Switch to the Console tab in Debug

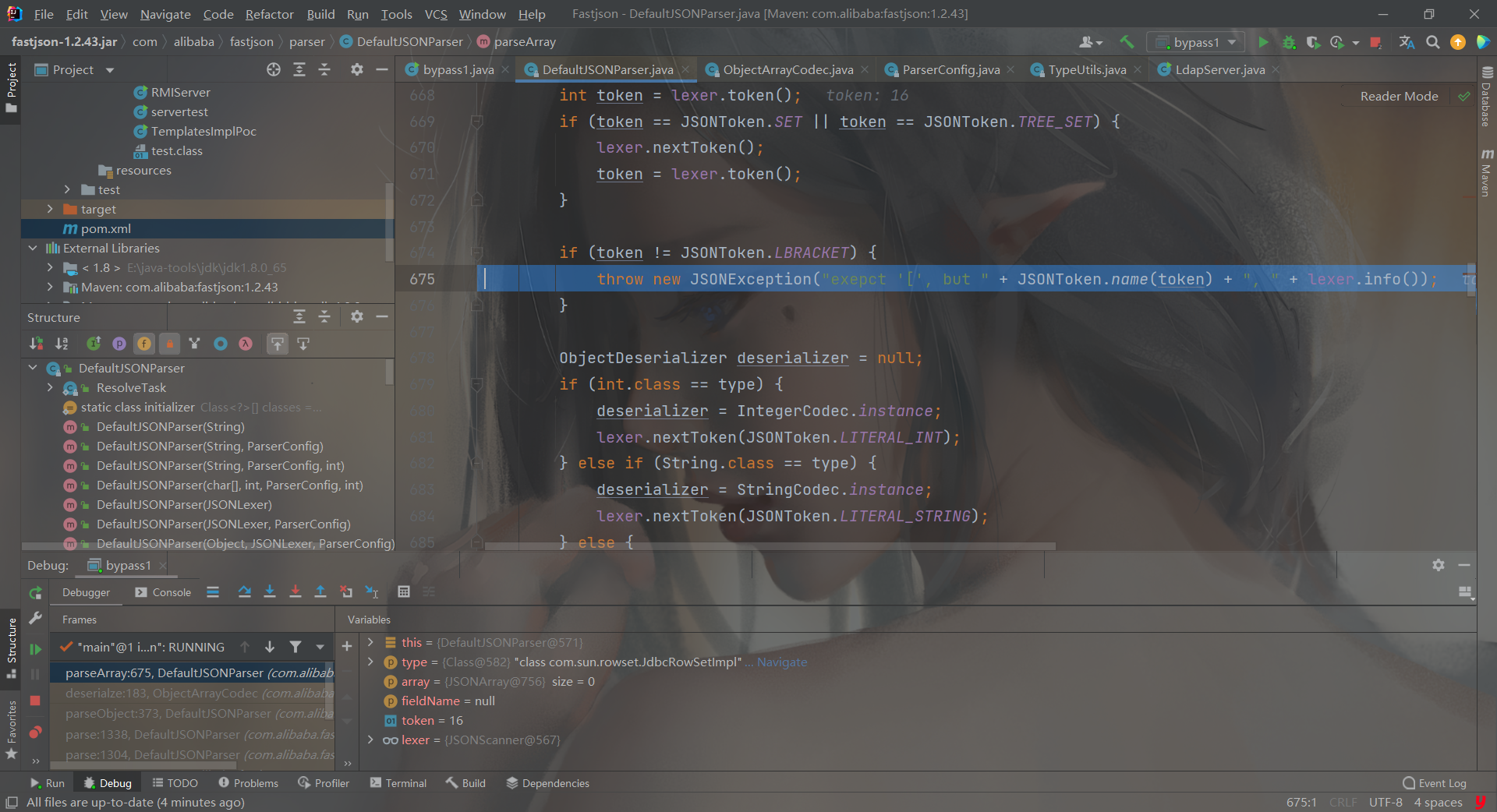coord(163,592)
